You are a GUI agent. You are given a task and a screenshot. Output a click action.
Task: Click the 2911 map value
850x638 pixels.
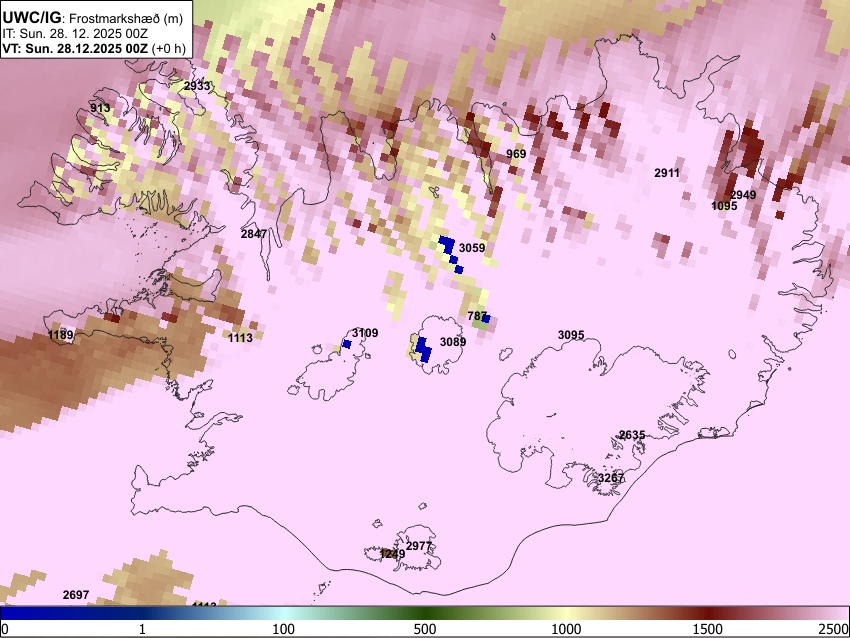[667, 173]
